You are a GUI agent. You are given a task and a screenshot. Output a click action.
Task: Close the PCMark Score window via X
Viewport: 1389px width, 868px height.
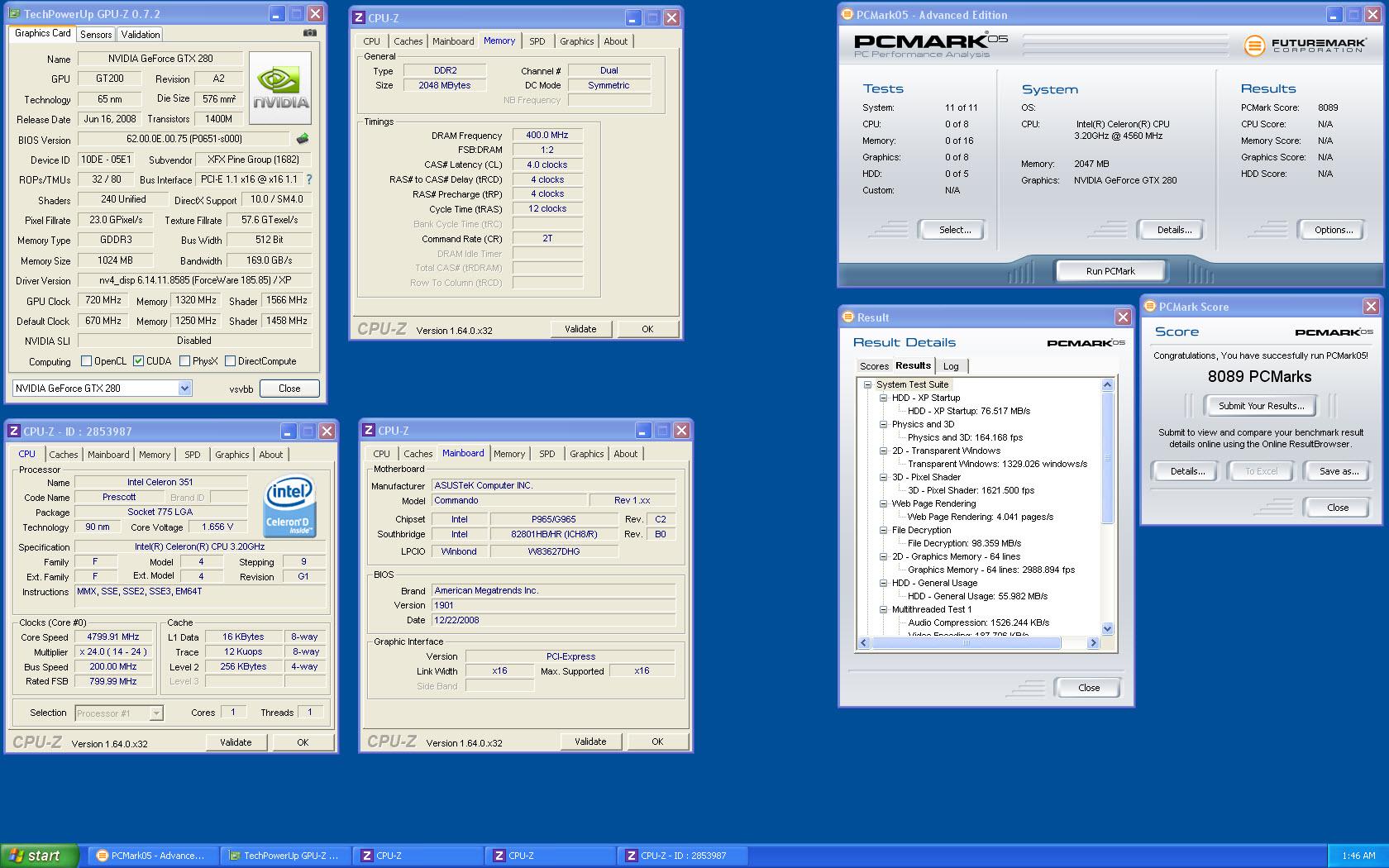(1371, 306)
